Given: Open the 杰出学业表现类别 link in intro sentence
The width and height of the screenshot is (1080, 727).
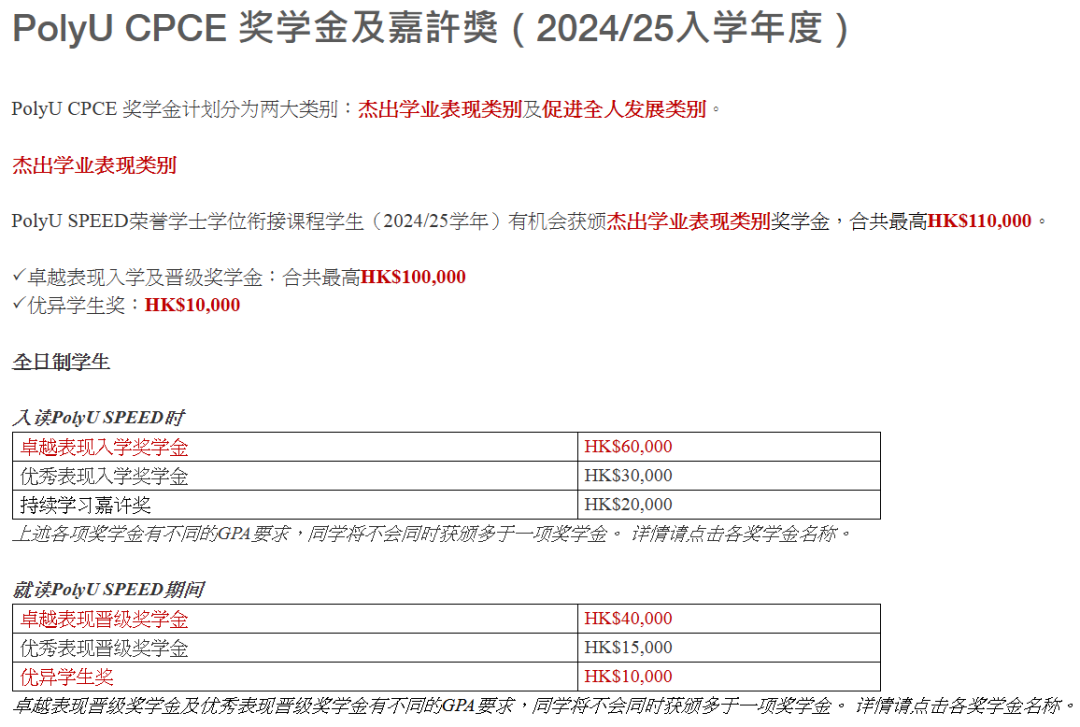Looking at the screenshot, I should tap(439, 110).
